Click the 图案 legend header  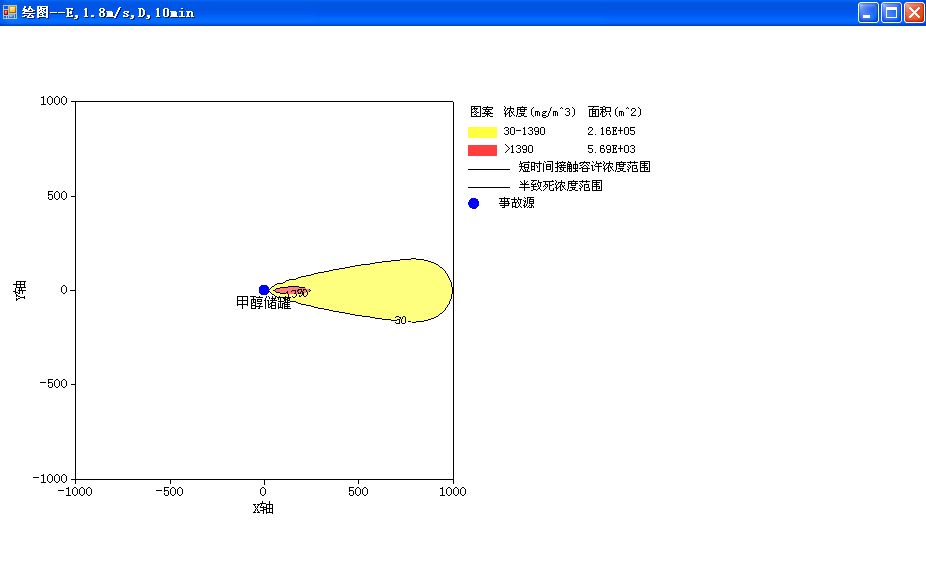[x=481, y=112]
